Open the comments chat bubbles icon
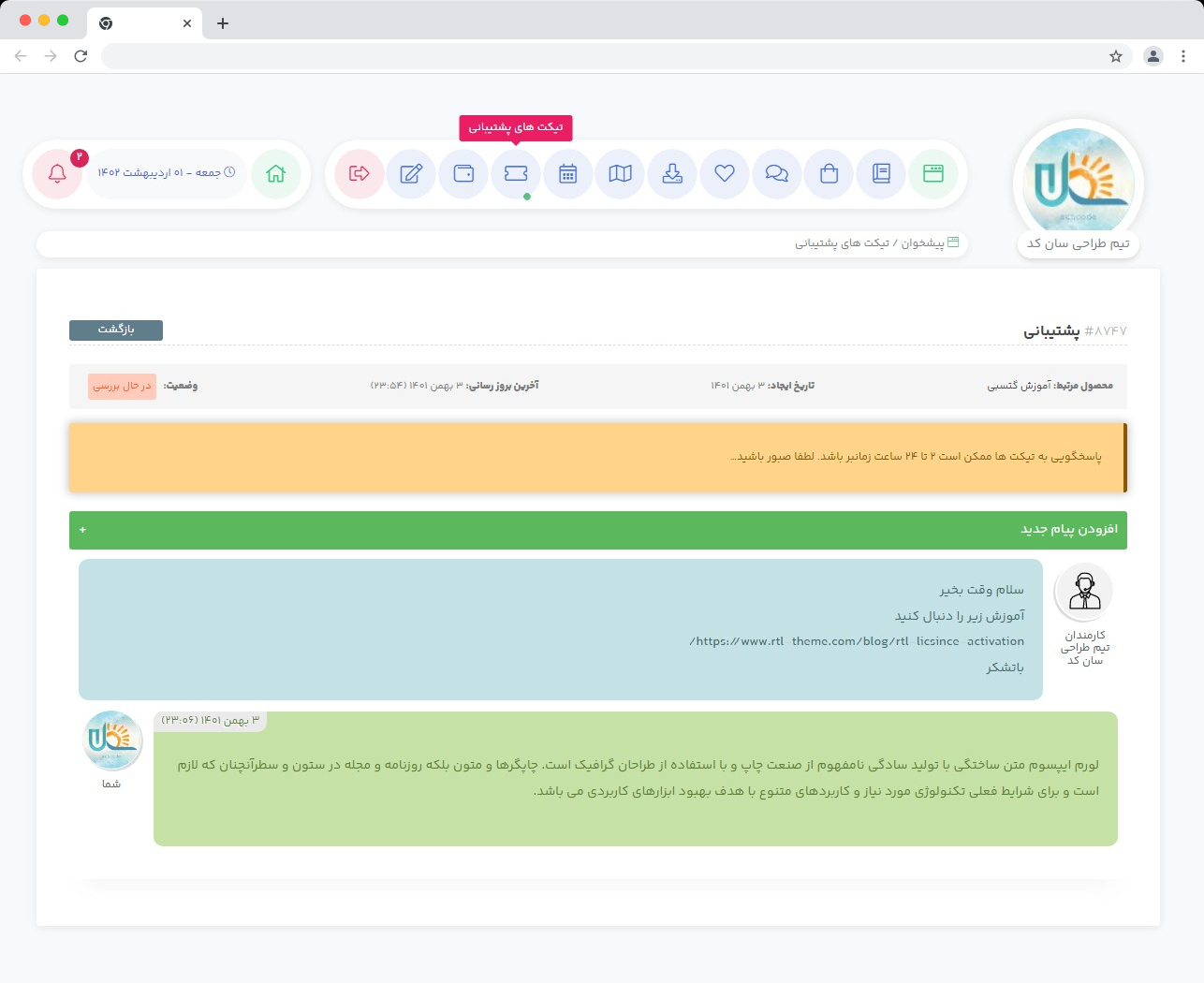Screen dimensions: 1204x983 (x=777, y=174)
